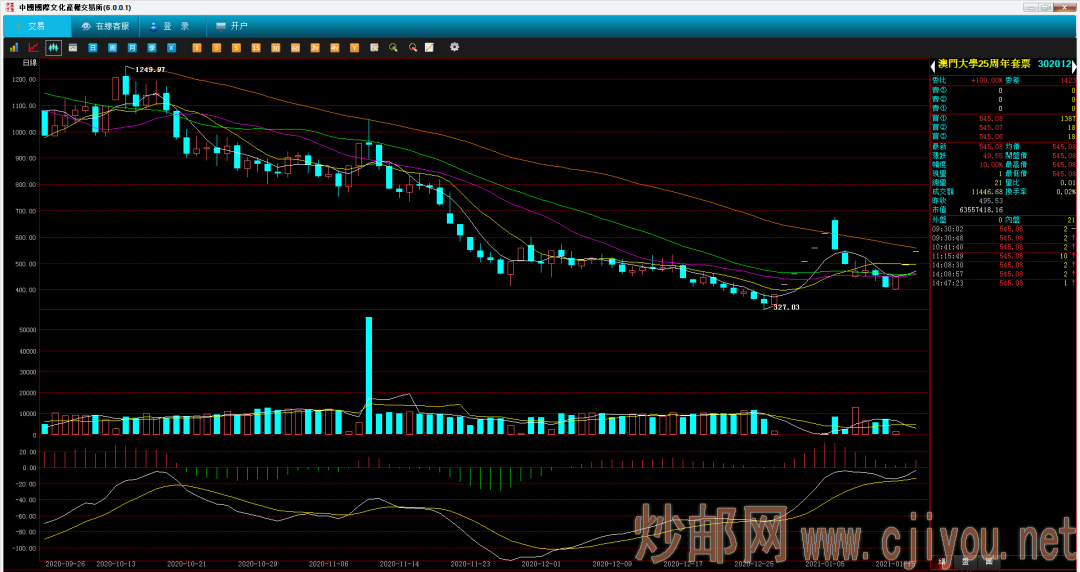The width and height of the screenshot is (1080, 572).
Task: Choose the 15-minute chart button
Action: (256, 48)
